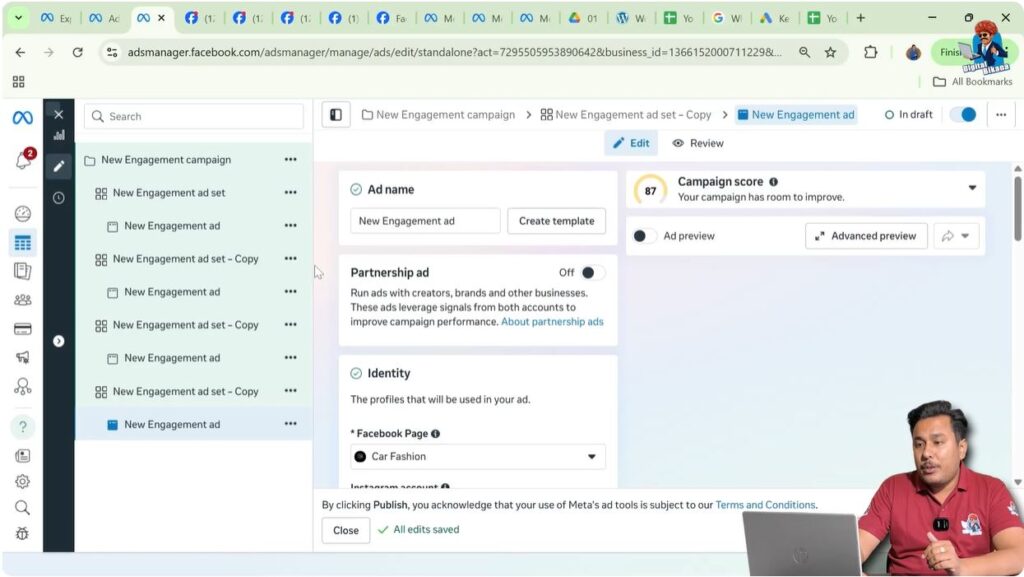Click the Meta logo at sidebar top
Image resolution: width=1024 pixels, height=577 pixels.
coord(22,117)
